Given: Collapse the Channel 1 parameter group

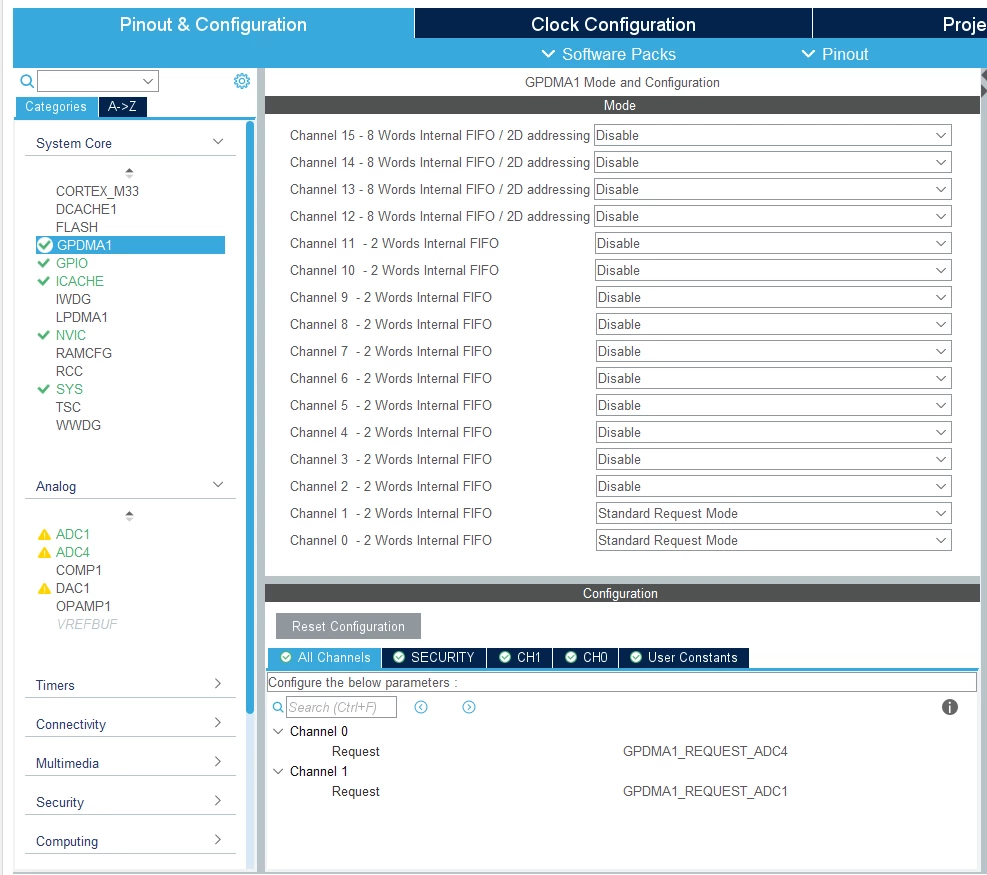Looking at the screenshot, I should coord(278,771).
